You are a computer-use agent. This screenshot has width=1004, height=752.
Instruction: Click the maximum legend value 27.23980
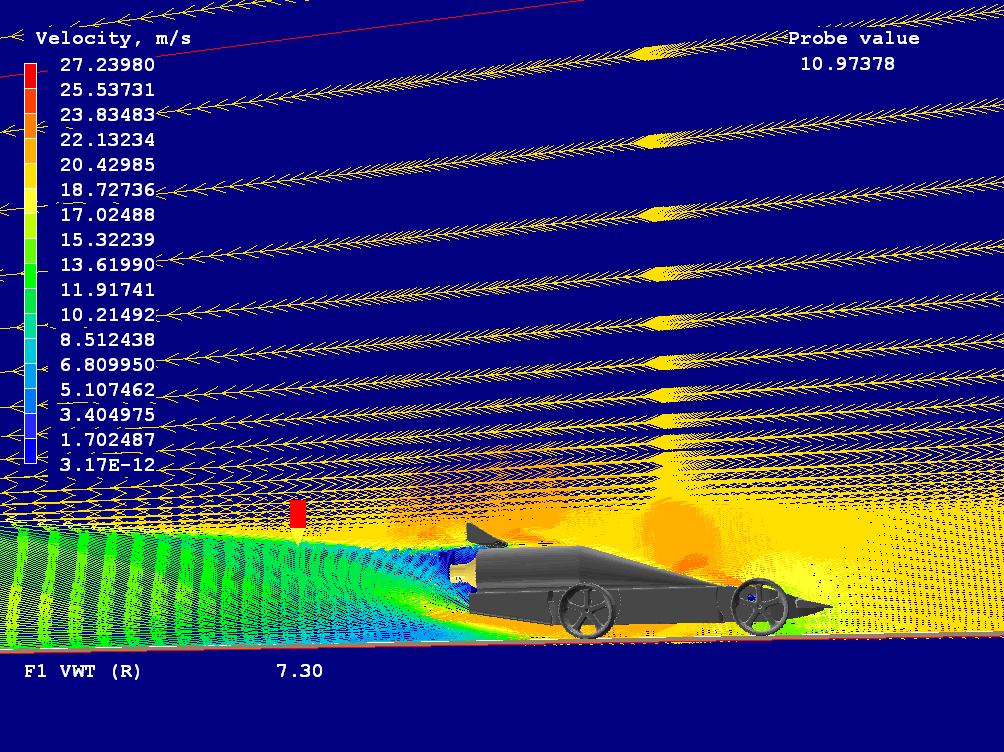[107, 65]
